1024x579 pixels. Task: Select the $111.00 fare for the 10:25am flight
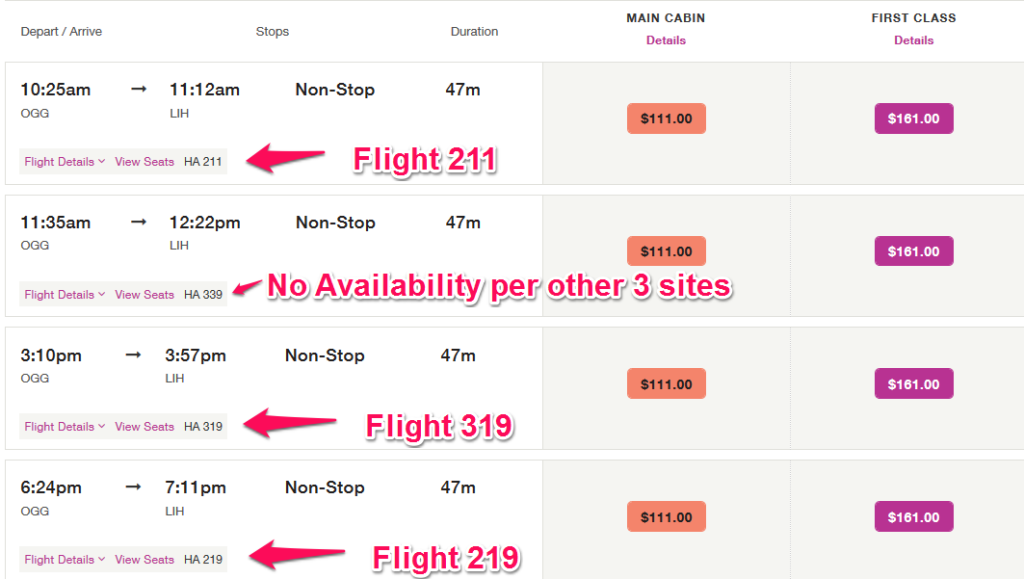tap(666, 117)
